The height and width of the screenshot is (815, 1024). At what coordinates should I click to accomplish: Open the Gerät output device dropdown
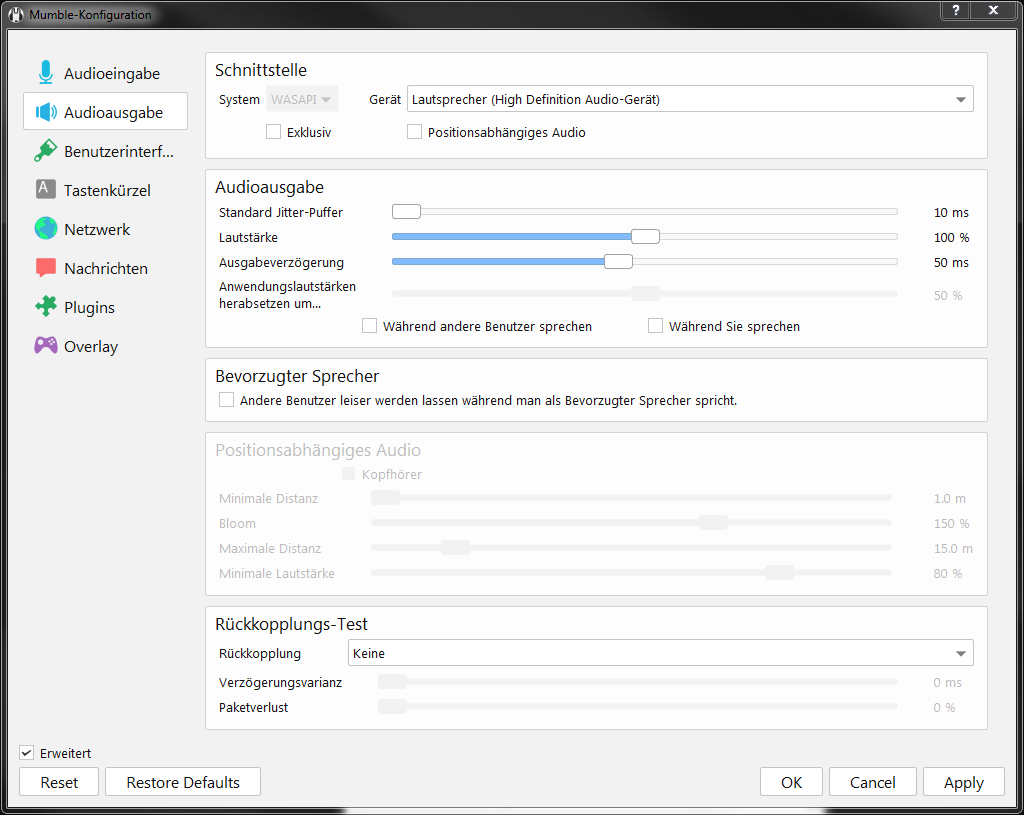(x=690, y=99)
